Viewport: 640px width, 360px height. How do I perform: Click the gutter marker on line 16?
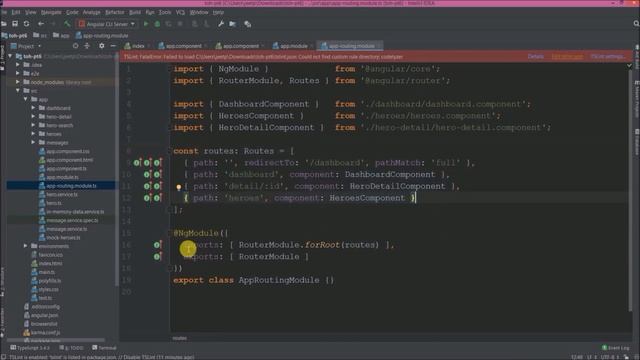pos(157,245)
